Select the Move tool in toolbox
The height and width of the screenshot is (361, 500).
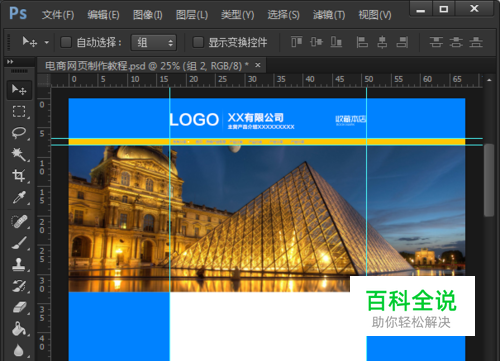(x=19, y=90)
